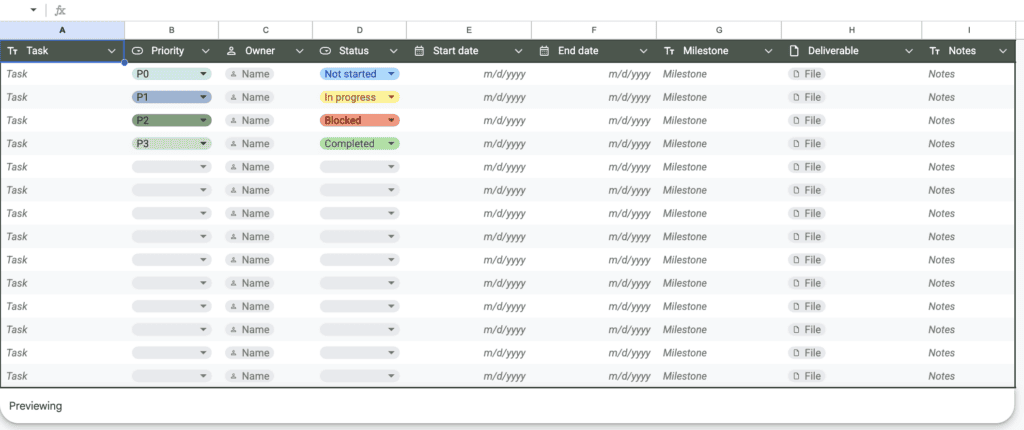Select column D header
Image resolution: width=1024 pixels, height=430 pixels.
[x=360, y=30]
